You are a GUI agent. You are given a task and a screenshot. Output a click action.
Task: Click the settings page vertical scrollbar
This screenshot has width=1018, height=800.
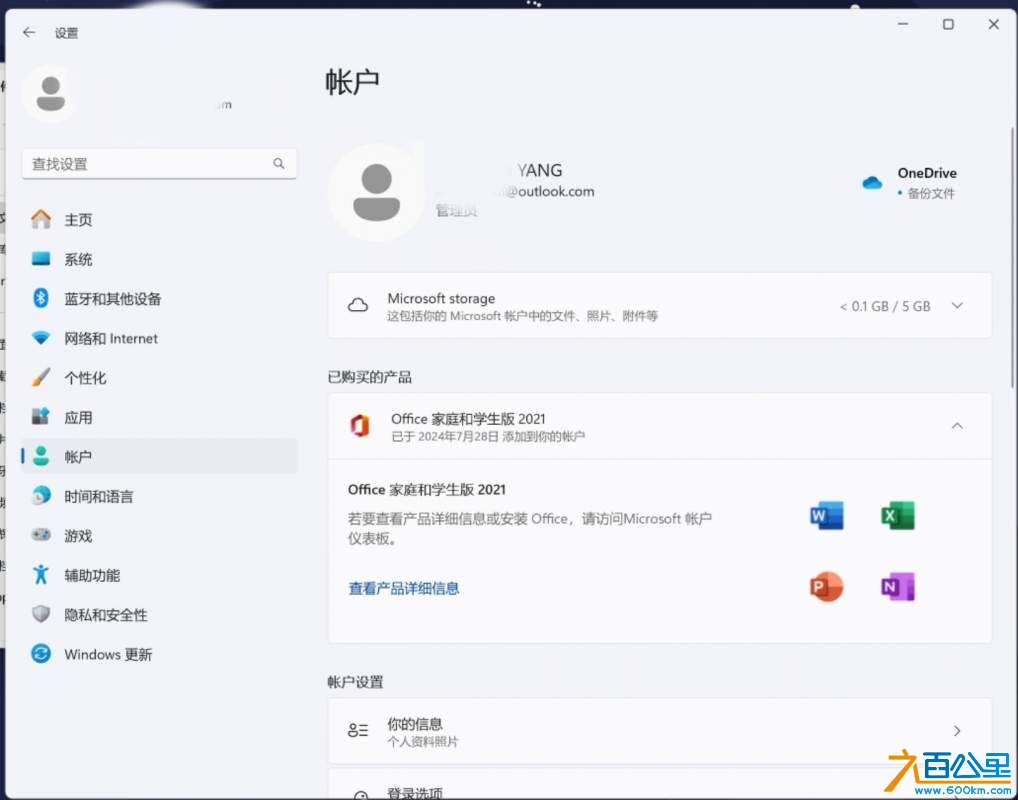click(1013, 258)
